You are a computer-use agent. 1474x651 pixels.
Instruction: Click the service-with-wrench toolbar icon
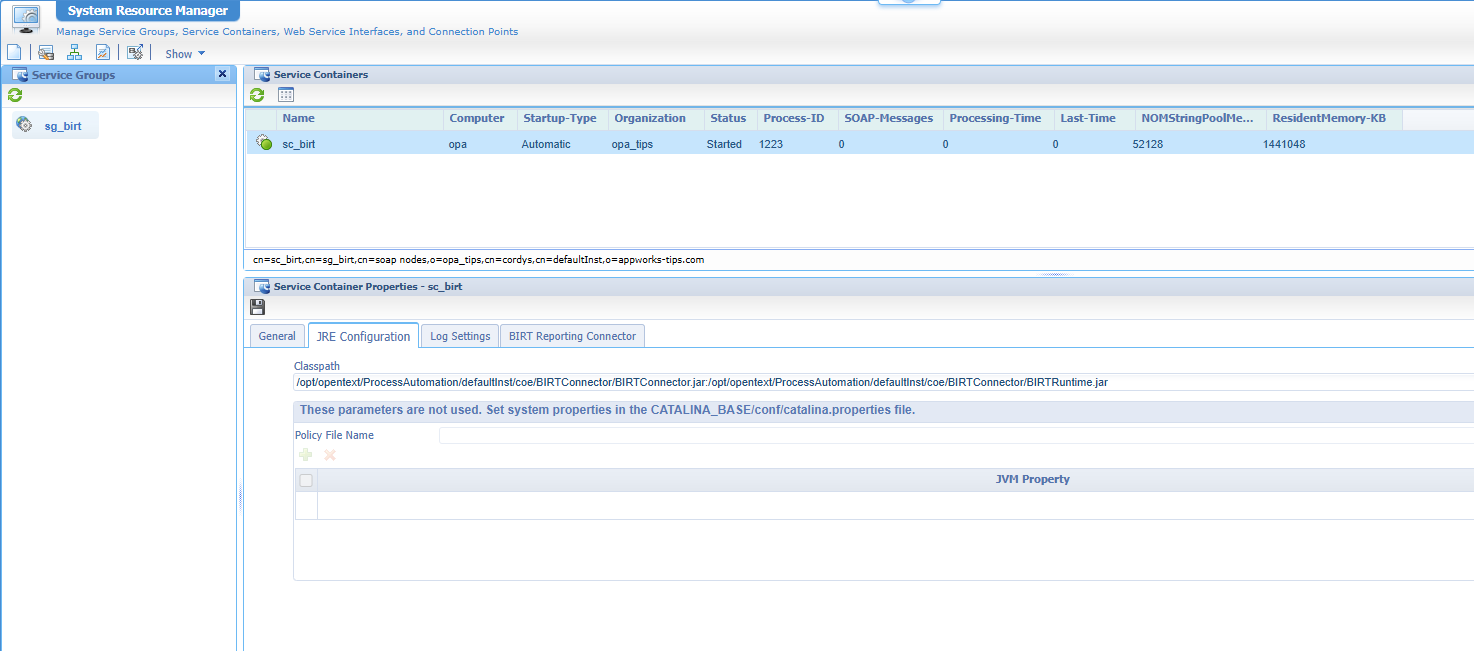coord(46,53)
